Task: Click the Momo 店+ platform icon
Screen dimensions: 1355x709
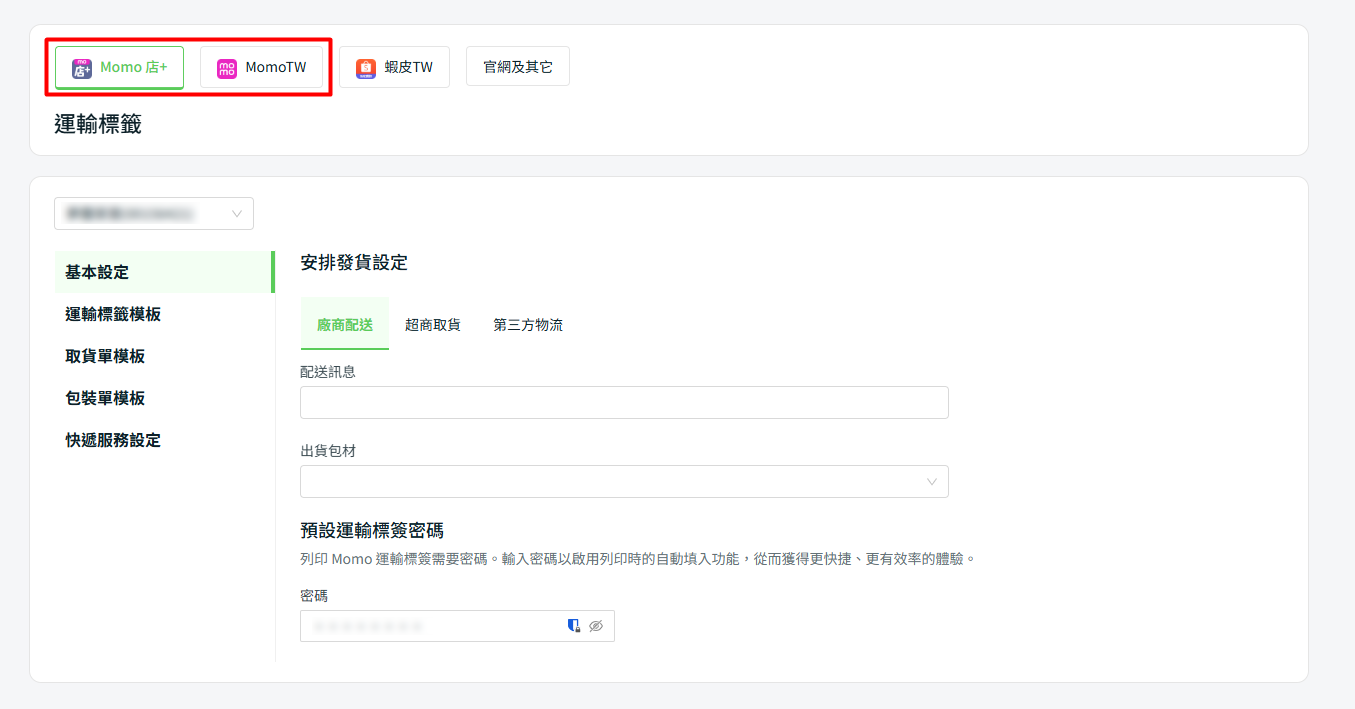Action: point(82,68)
